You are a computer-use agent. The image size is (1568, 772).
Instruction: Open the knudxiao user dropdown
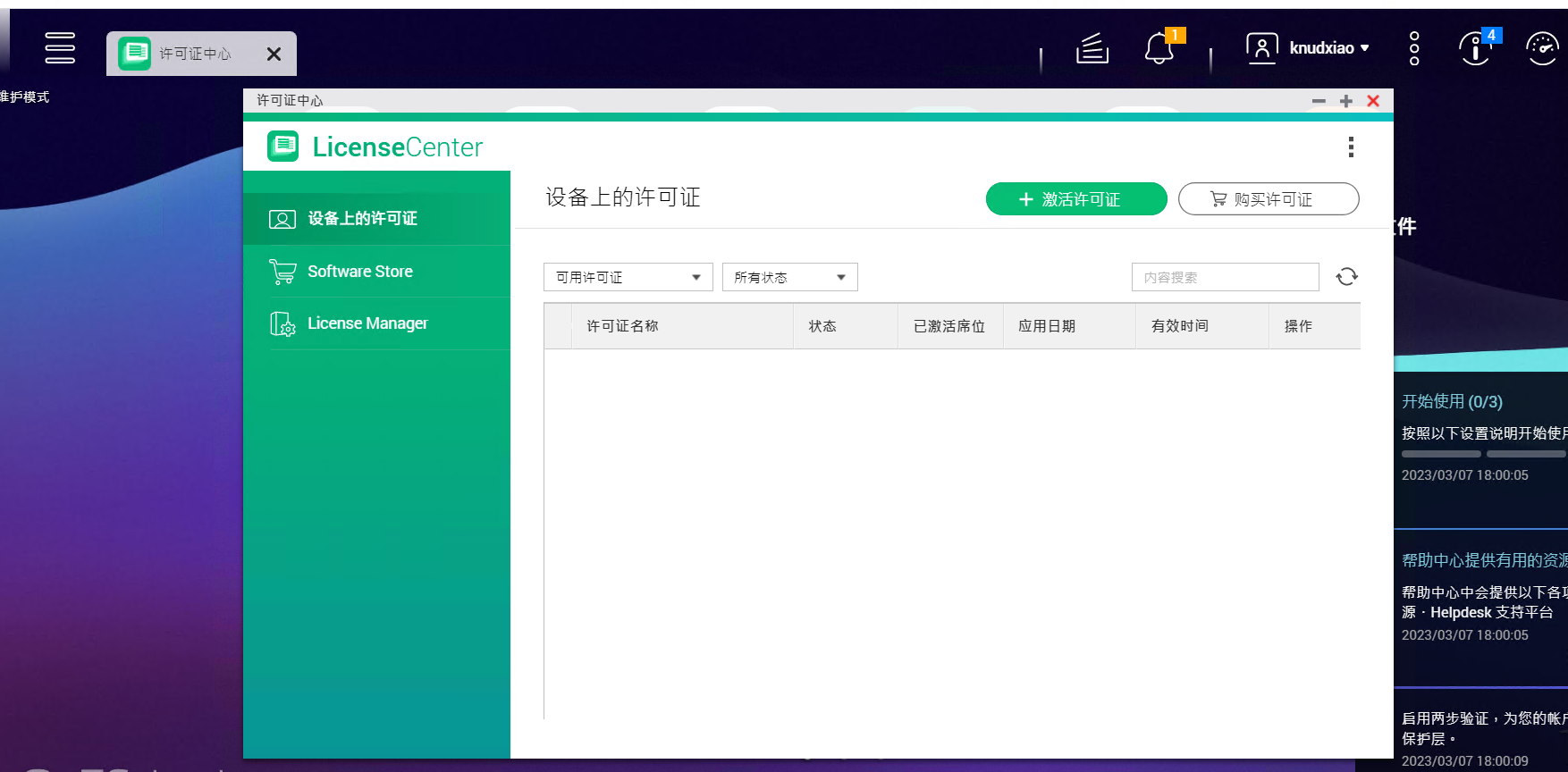click(1308, 48)
